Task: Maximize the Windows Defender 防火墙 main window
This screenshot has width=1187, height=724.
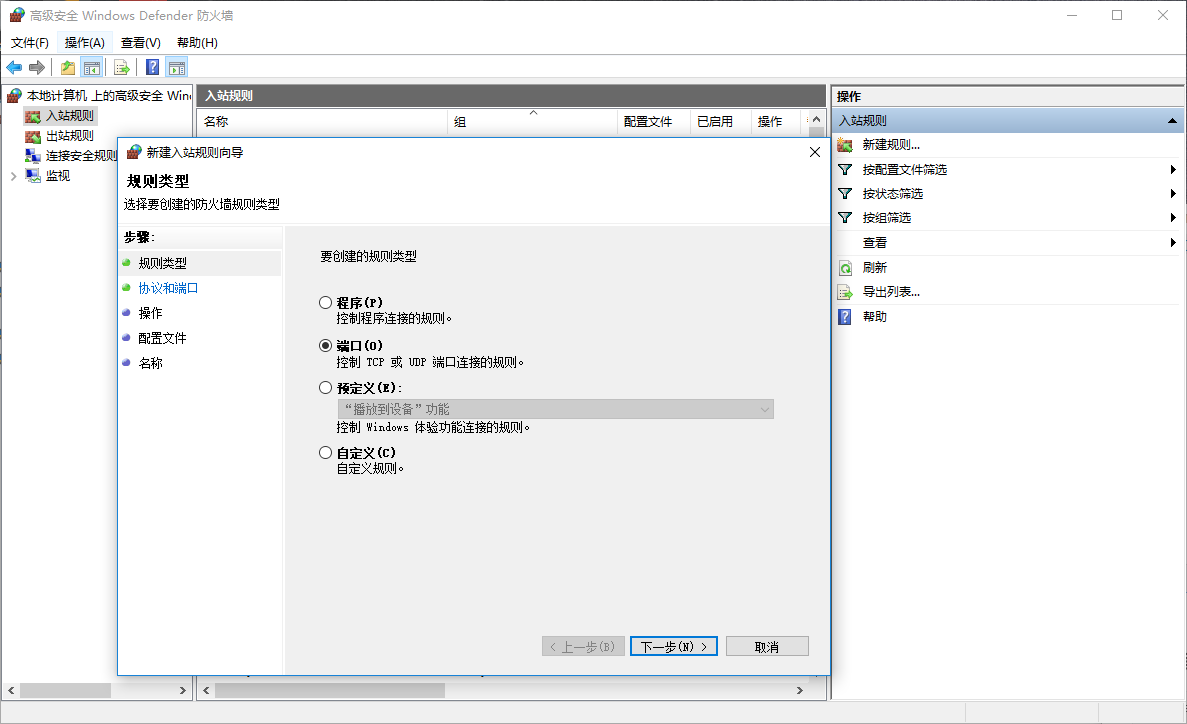Action: click(1117, 15)
